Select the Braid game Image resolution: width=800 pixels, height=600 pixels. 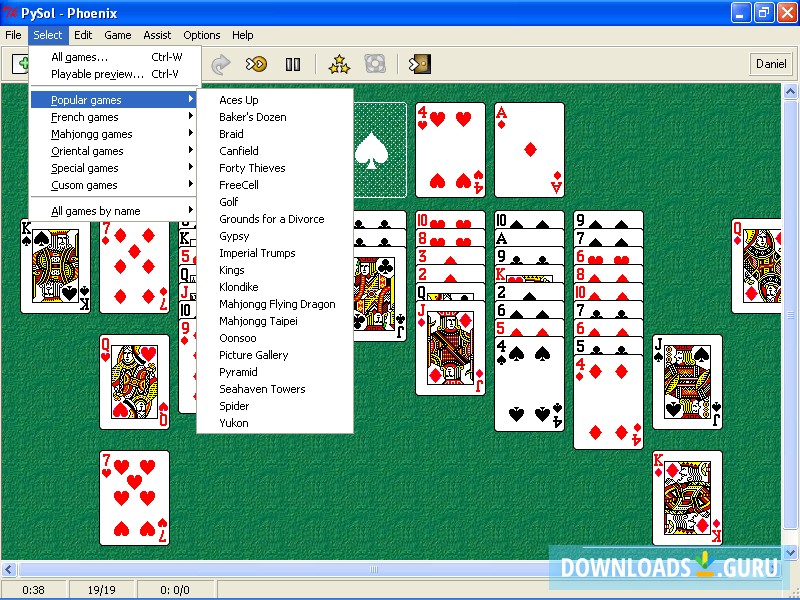pyautogui.click(x=275, y=134)
